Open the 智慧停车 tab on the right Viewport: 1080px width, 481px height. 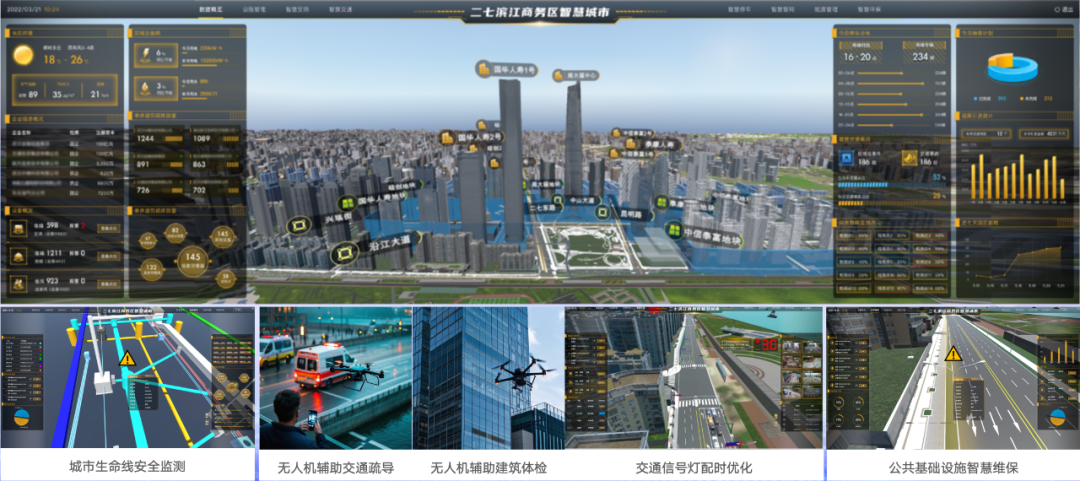click(x=737, y=8)
